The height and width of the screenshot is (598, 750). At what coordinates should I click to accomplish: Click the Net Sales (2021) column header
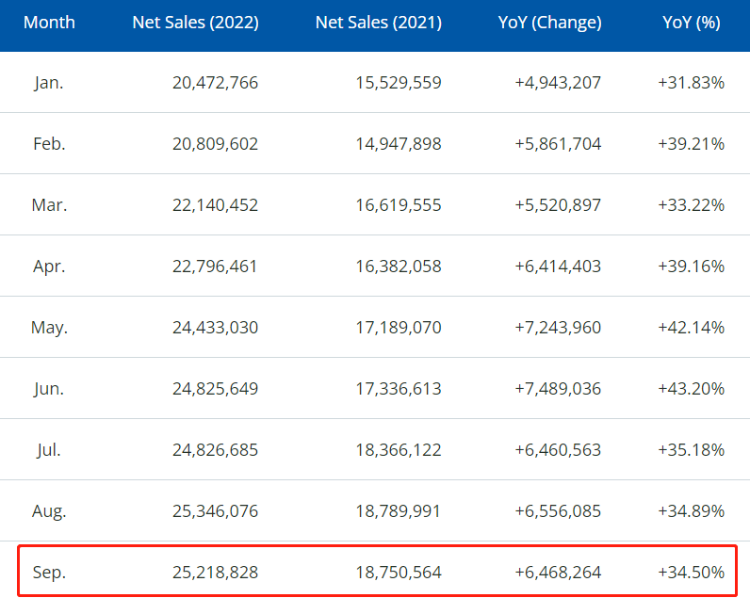[378, 22]
